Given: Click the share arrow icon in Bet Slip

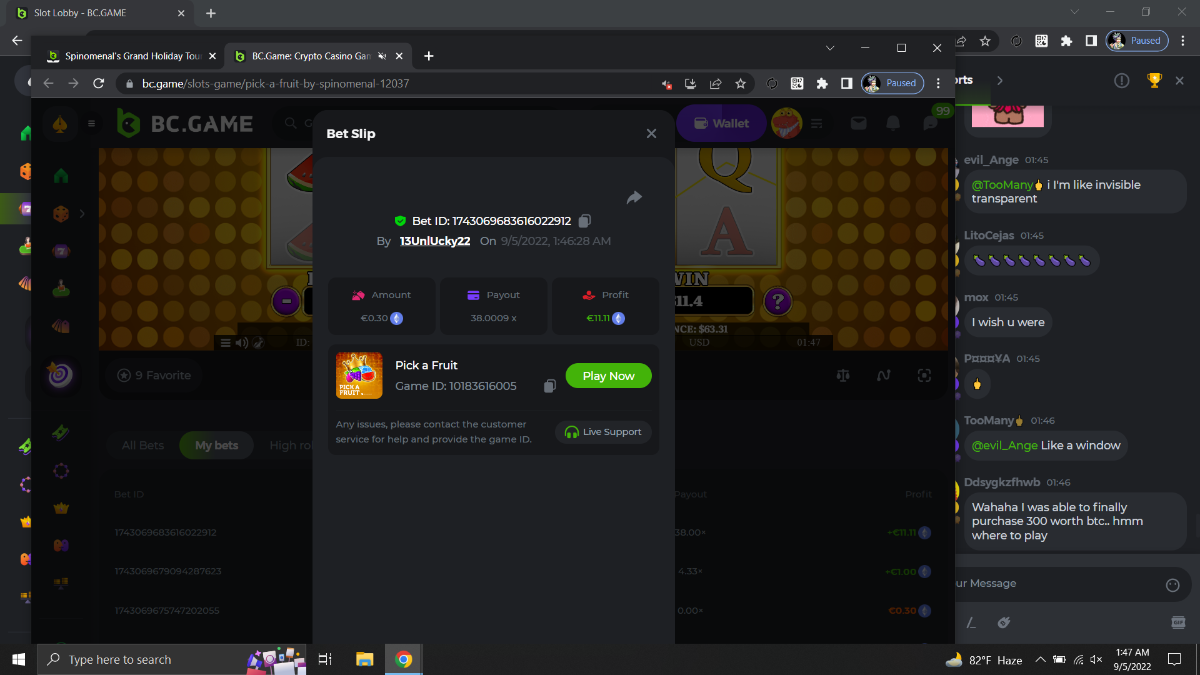Looking at the screenshot, I should pyautogui.click(x=634, y=198).
